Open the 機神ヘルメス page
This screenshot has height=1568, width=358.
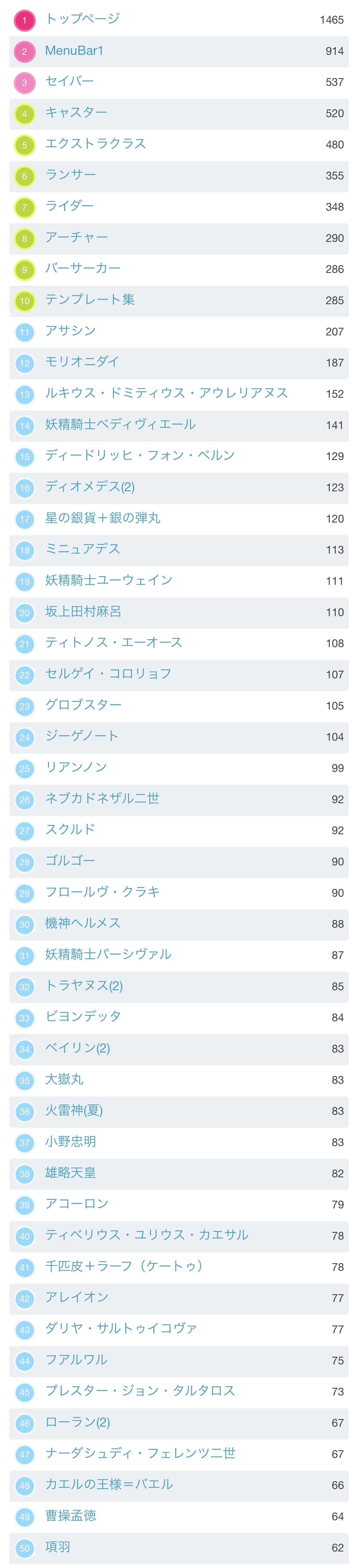click(x=83, y=923)
